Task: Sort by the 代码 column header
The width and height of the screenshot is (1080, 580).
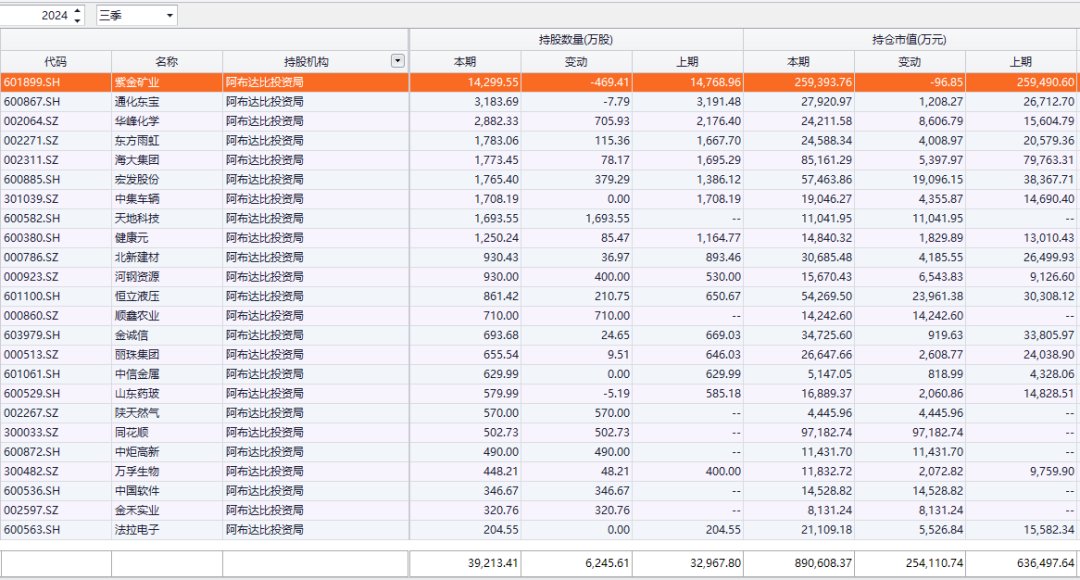Action: click(56, 61)
